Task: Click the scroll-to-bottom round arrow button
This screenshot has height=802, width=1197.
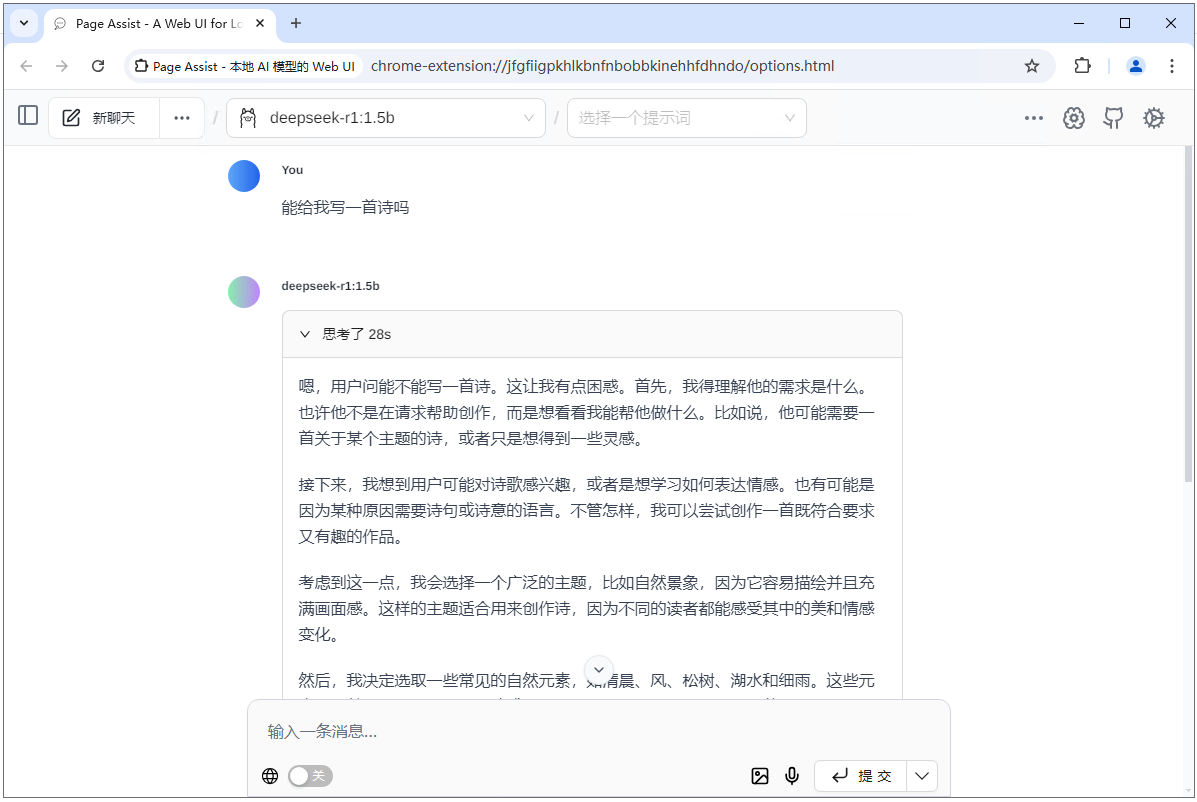Action: [x=599, y=670]
